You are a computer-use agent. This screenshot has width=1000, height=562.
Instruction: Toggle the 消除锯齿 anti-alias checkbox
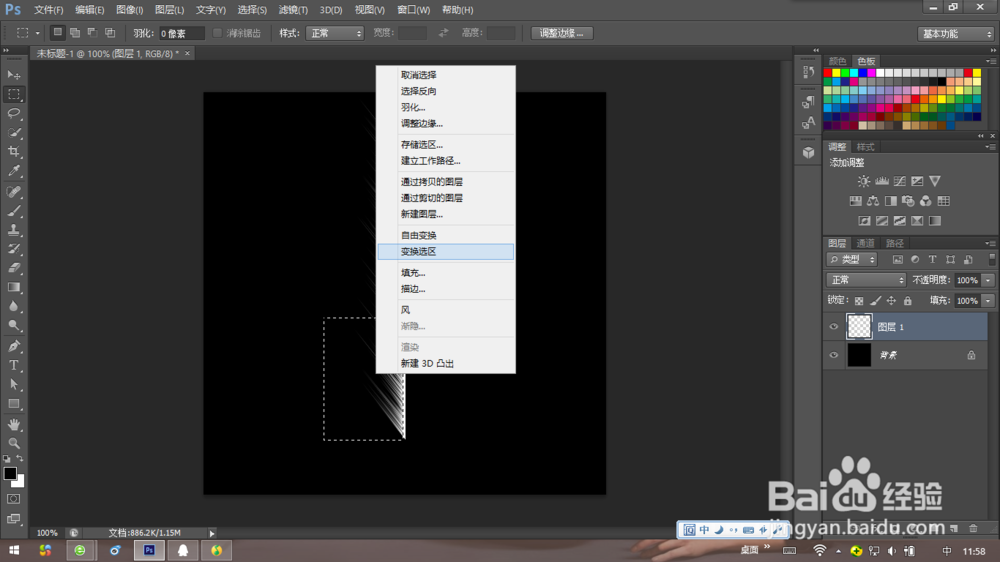217,33
